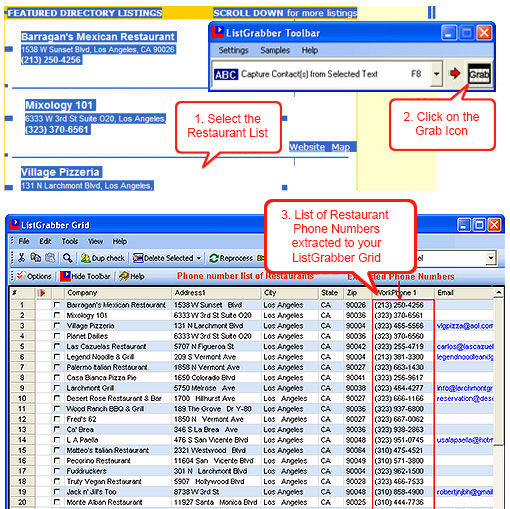Screen dimensions: 510x509
Task: Click the Copy icon in grid toolbar
Action: (36, 258)
